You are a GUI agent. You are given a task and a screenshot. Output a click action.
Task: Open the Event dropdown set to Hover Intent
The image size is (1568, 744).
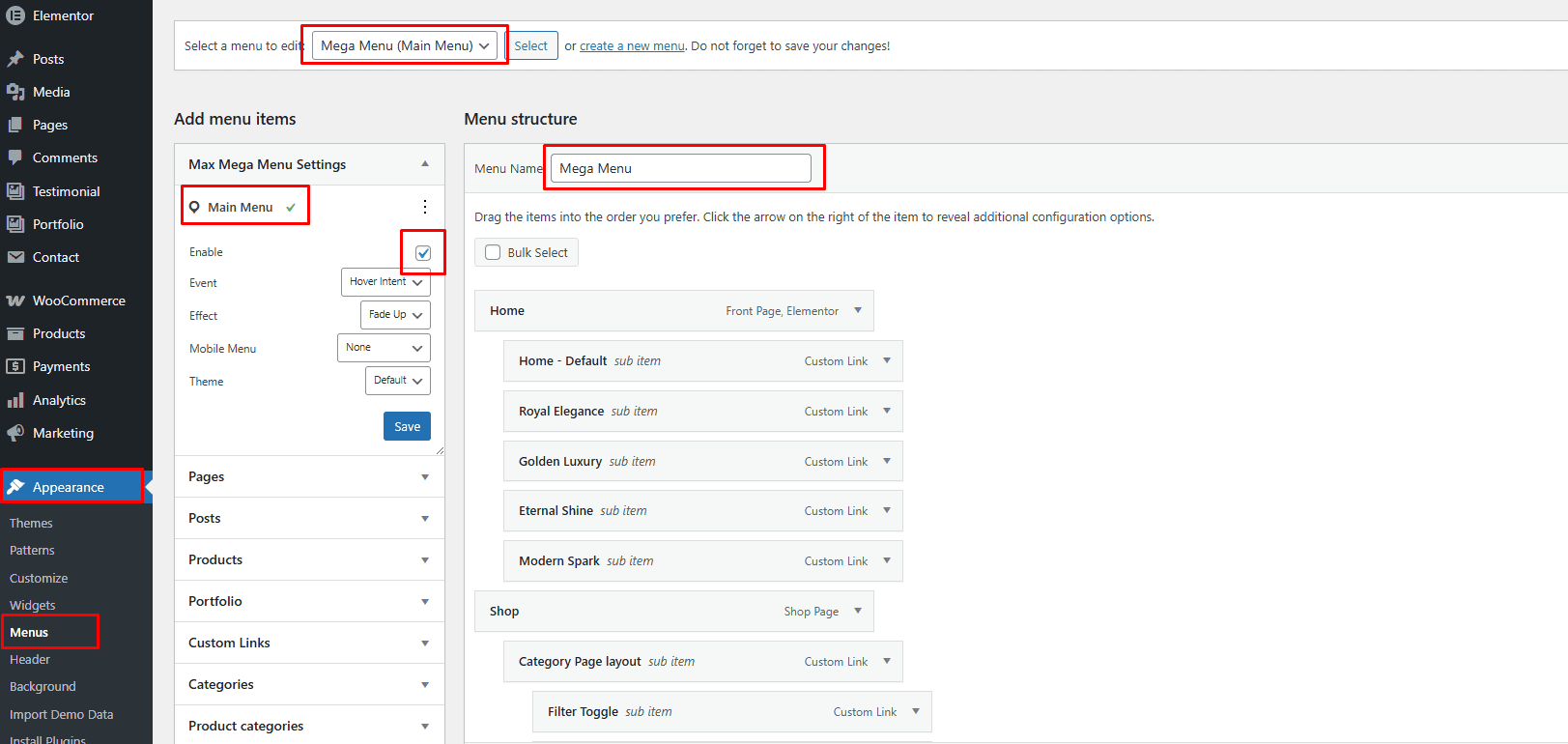[x=385, y=282]
